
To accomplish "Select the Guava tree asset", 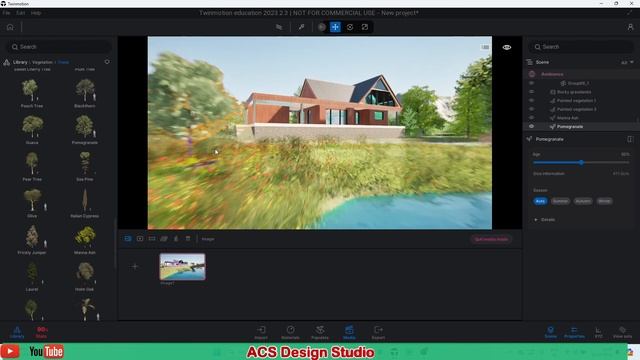I will [x=32, y=130].
